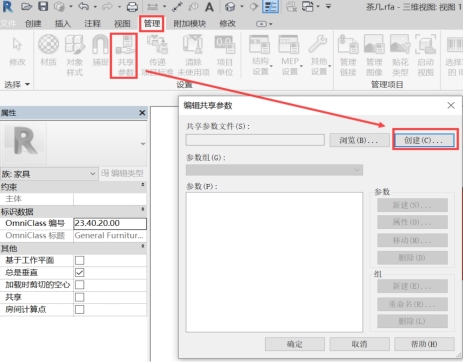Screen dimensions: 463x362
Task: Open the default 3D view icon
Action: (x=230, y=6)
